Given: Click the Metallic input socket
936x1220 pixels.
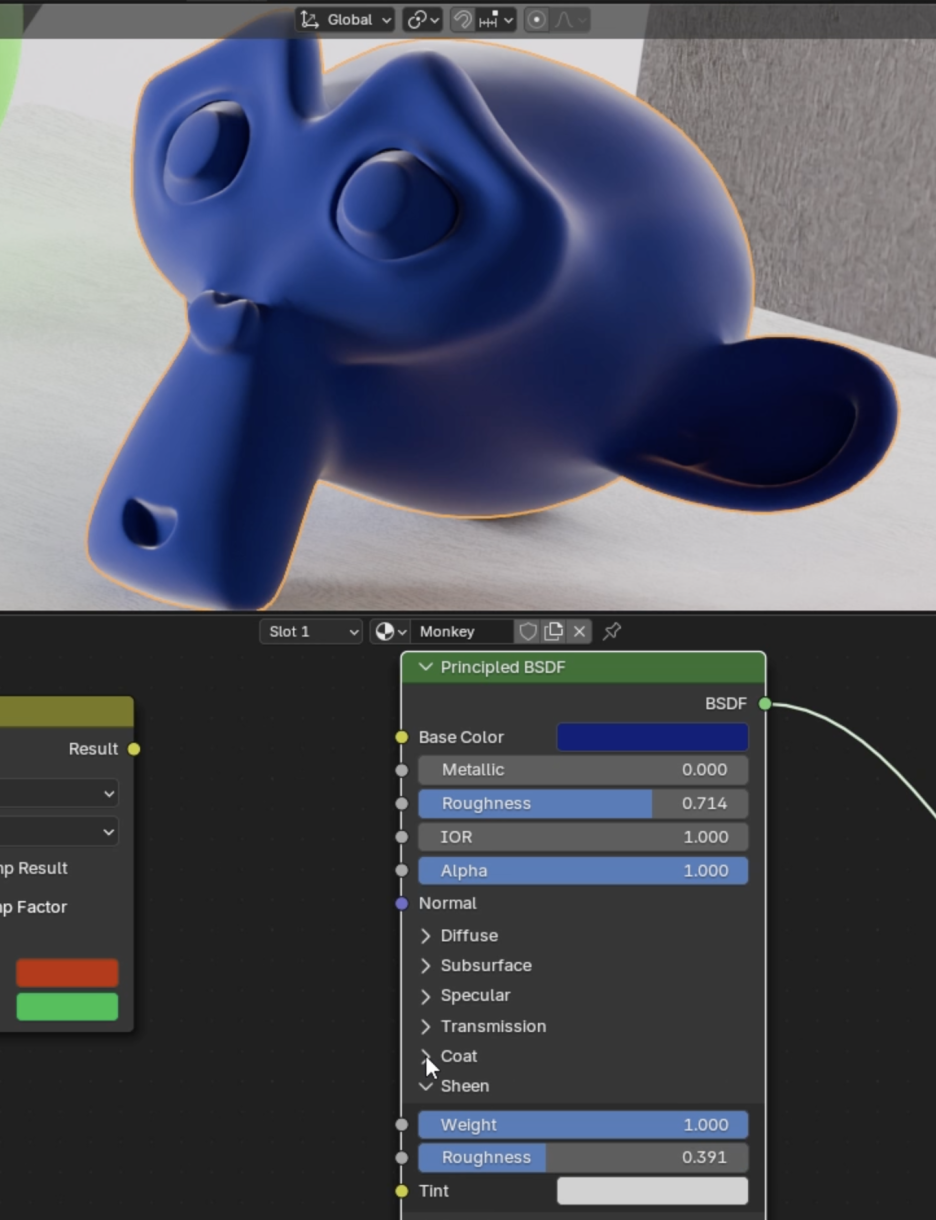Looking at the screenshot, I should tap(402, 770).
